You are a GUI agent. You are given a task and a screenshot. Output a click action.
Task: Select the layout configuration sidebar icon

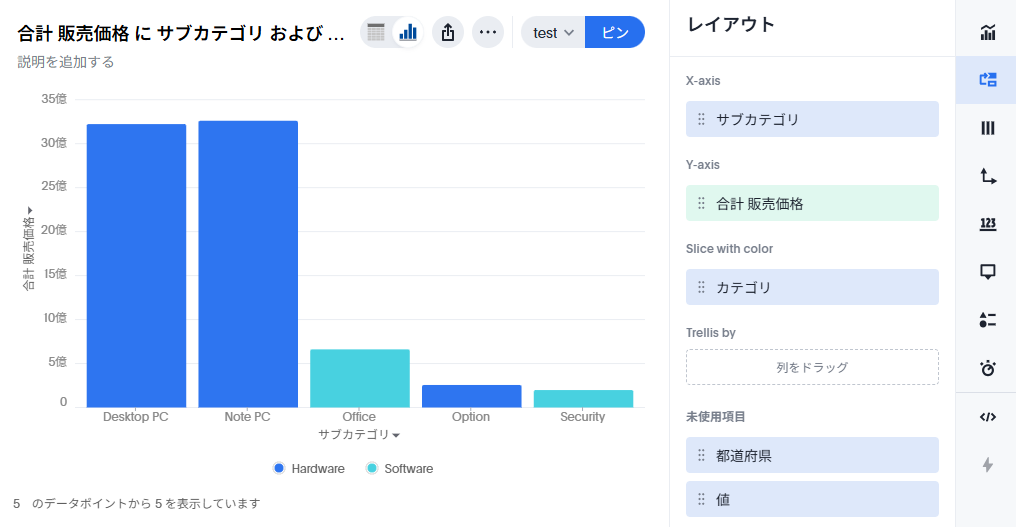pyautogui.click(x=988, y=80)
